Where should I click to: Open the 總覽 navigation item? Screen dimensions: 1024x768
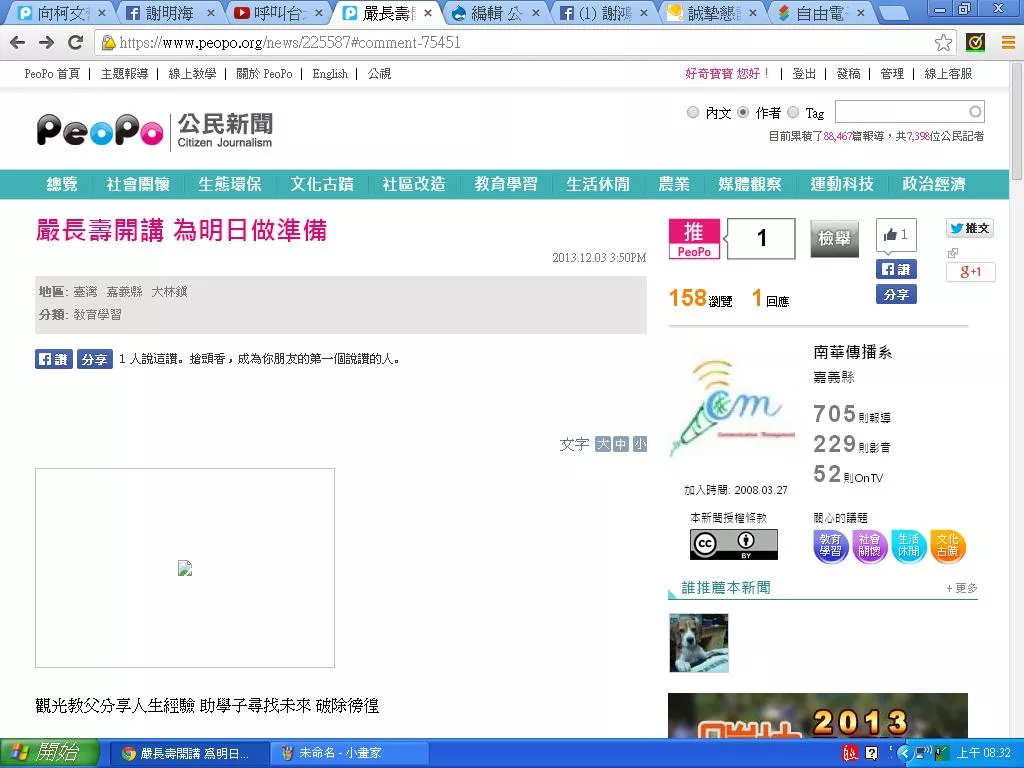(x=62, y=184)
